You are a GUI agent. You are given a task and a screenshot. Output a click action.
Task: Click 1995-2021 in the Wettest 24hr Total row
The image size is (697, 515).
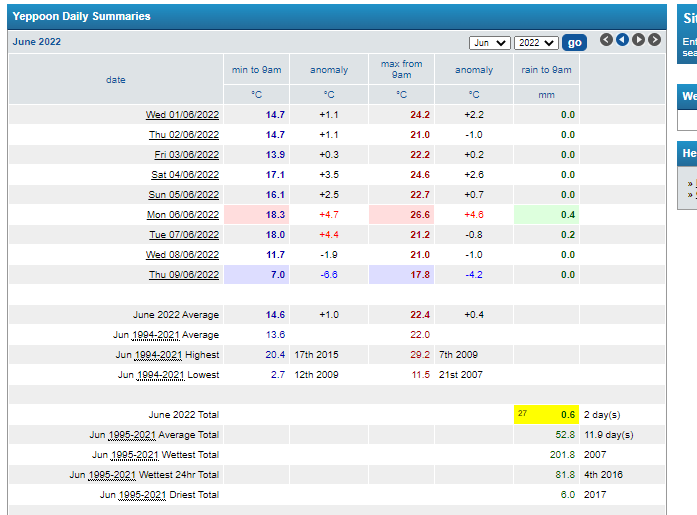point(111,475)
